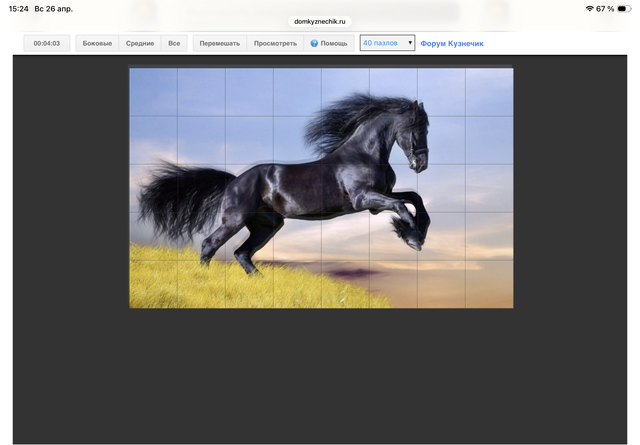Open the 40 пазлов piece-count dropdown
The image size is (640, 445).
tap(387, 44)
